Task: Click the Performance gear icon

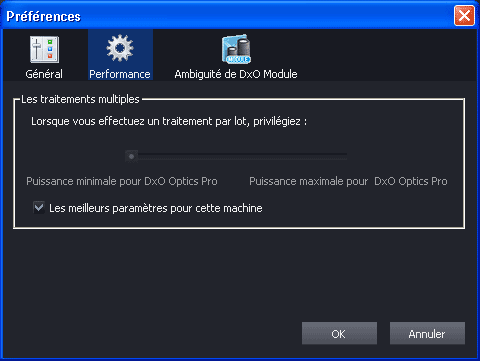Action: pyautogui.click(x=120, y=48)
